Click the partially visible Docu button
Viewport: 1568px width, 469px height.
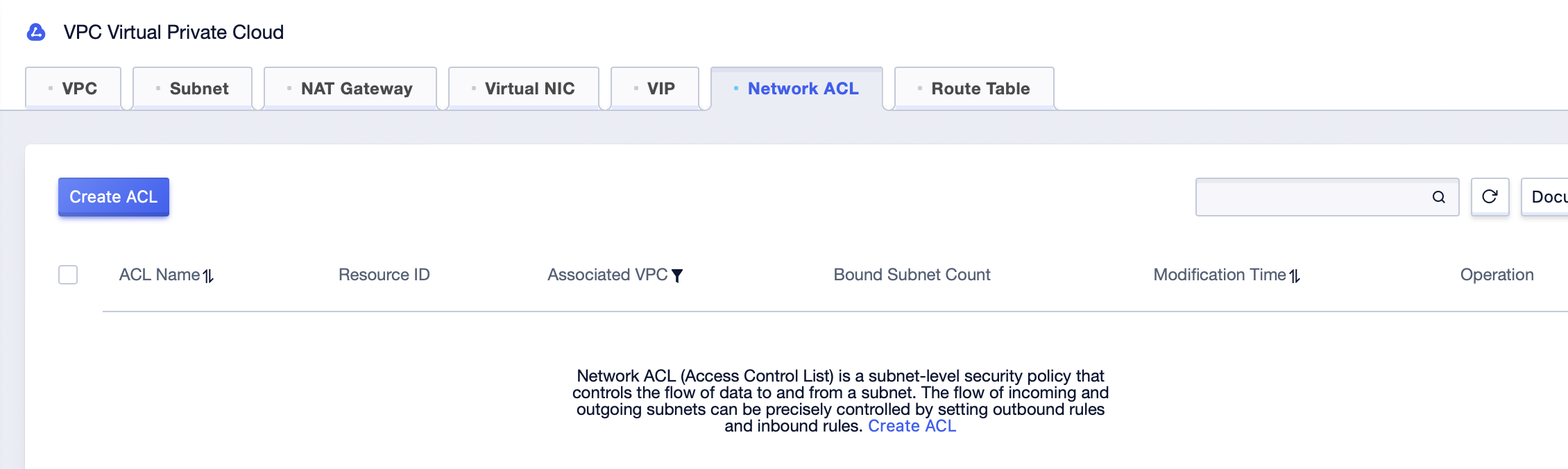click(x=1545, y=197)
